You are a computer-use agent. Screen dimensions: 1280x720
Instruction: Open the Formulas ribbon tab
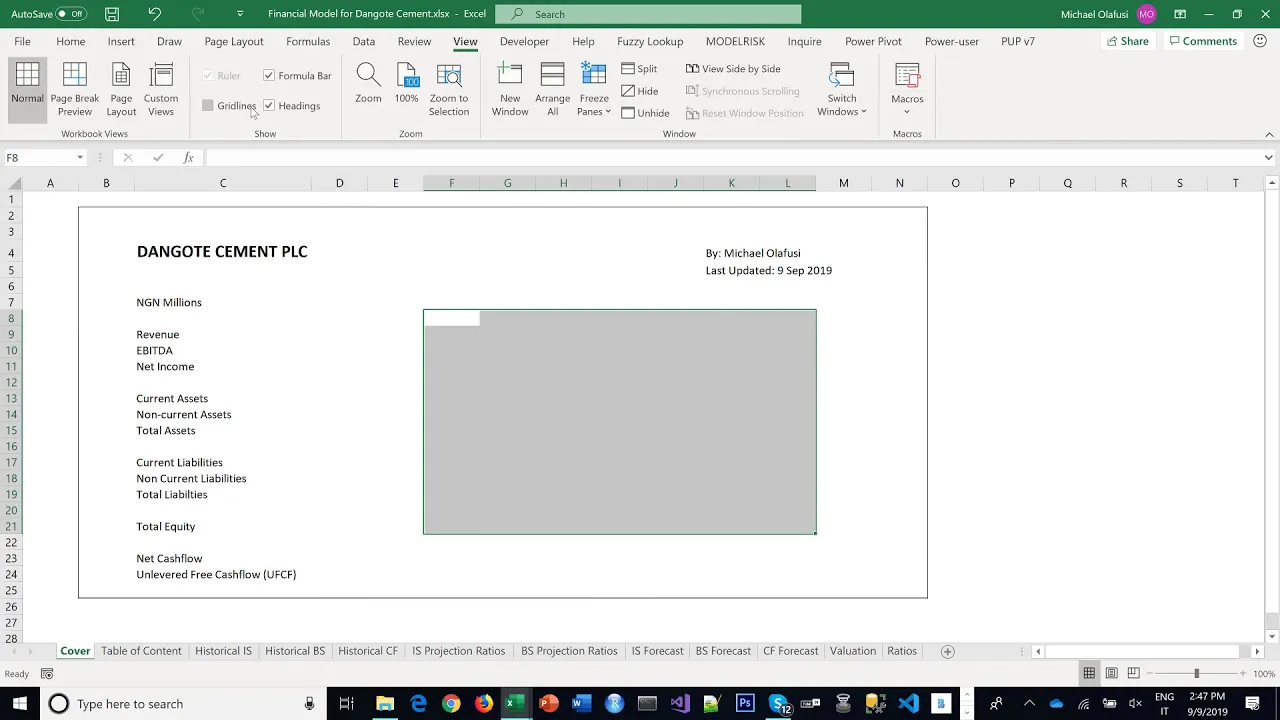pos(308,42)
